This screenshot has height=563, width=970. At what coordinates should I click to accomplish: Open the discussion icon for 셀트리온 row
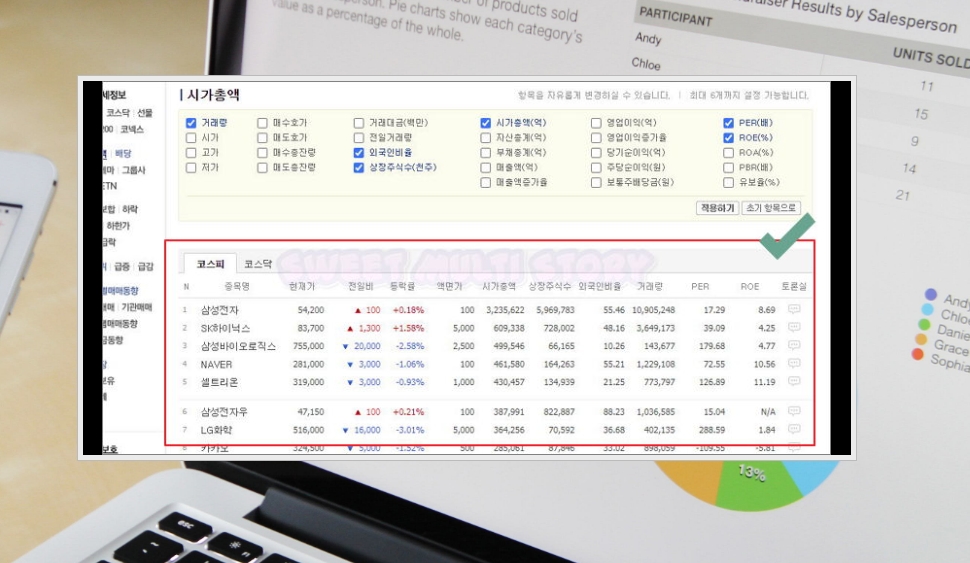(x=794, y=381)
